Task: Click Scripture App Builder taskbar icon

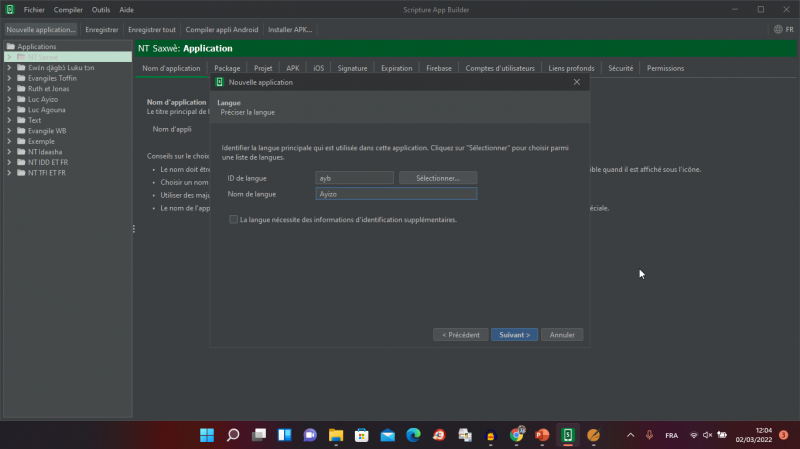Action: click(x=568, y=435)
